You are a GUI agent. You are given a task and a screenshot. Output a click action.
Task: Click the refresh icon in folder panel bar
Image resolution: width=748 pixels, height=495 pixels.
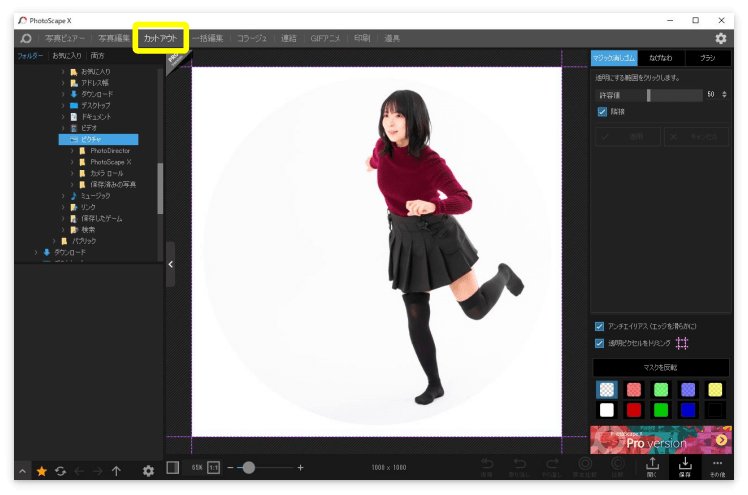pyautogui.click(x=60, y=471)
